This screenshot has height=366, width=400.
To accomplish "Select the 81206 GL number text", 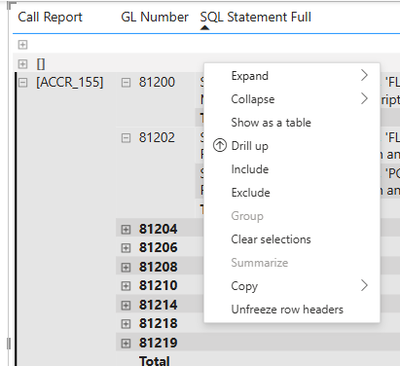I will pyautogui.click(x=158, y=248).
